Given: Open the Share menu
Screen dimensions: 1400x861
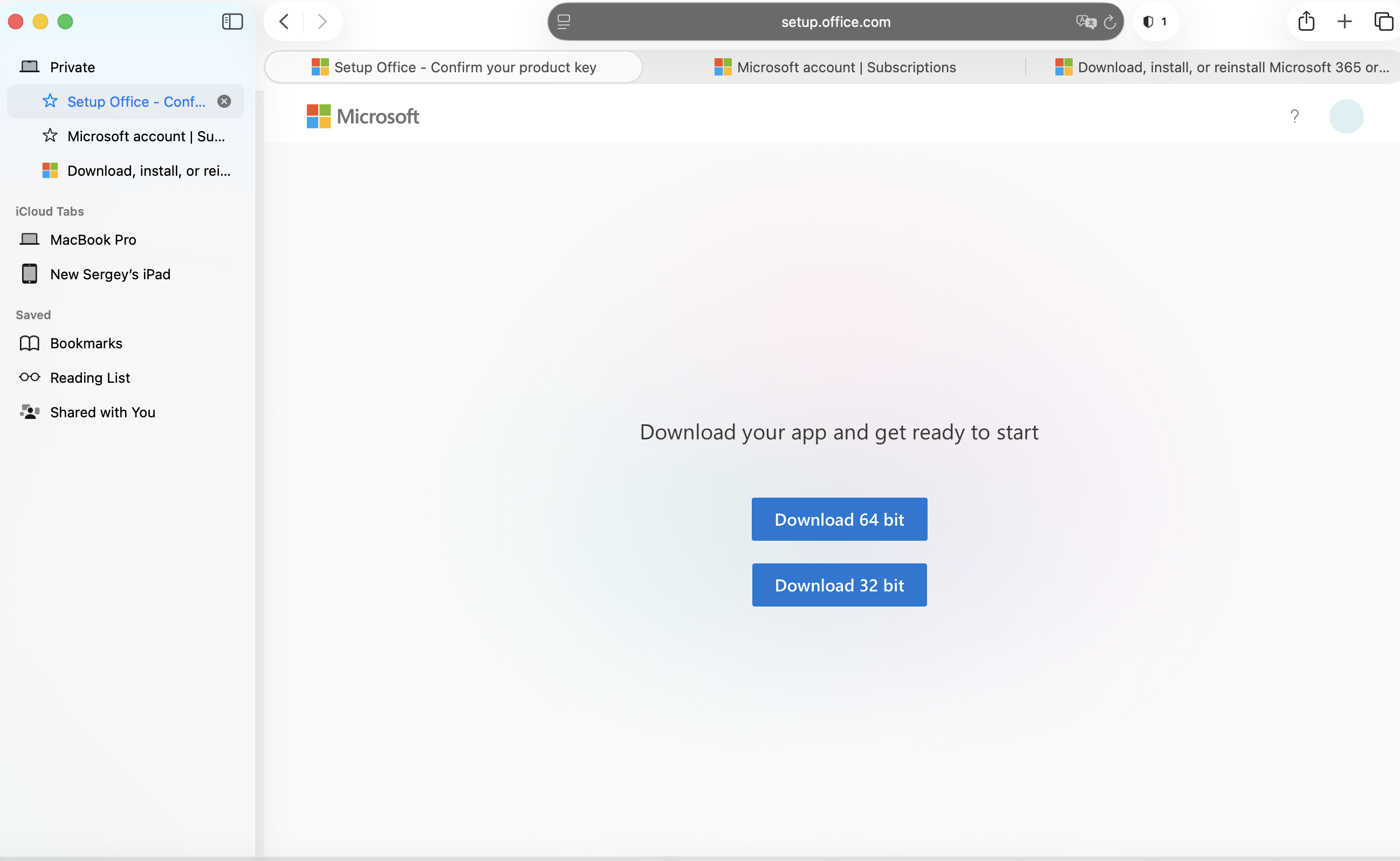Looking at the screenshot, I should coord(1306,22).
